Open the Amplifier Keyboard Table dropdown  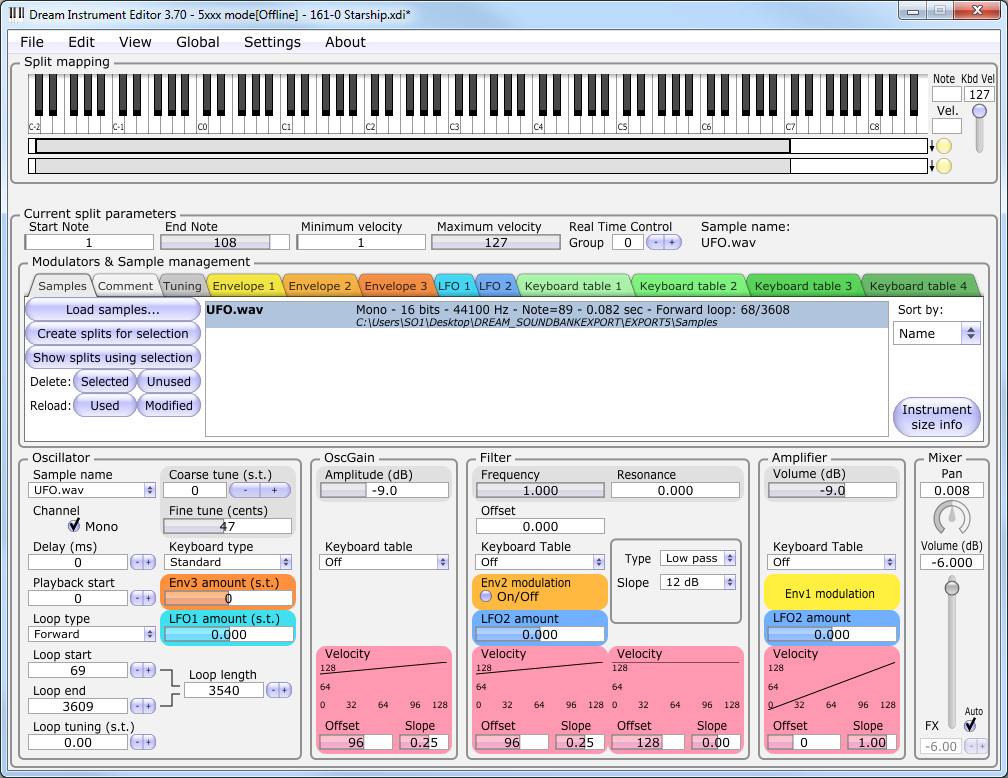click(831, 562)
